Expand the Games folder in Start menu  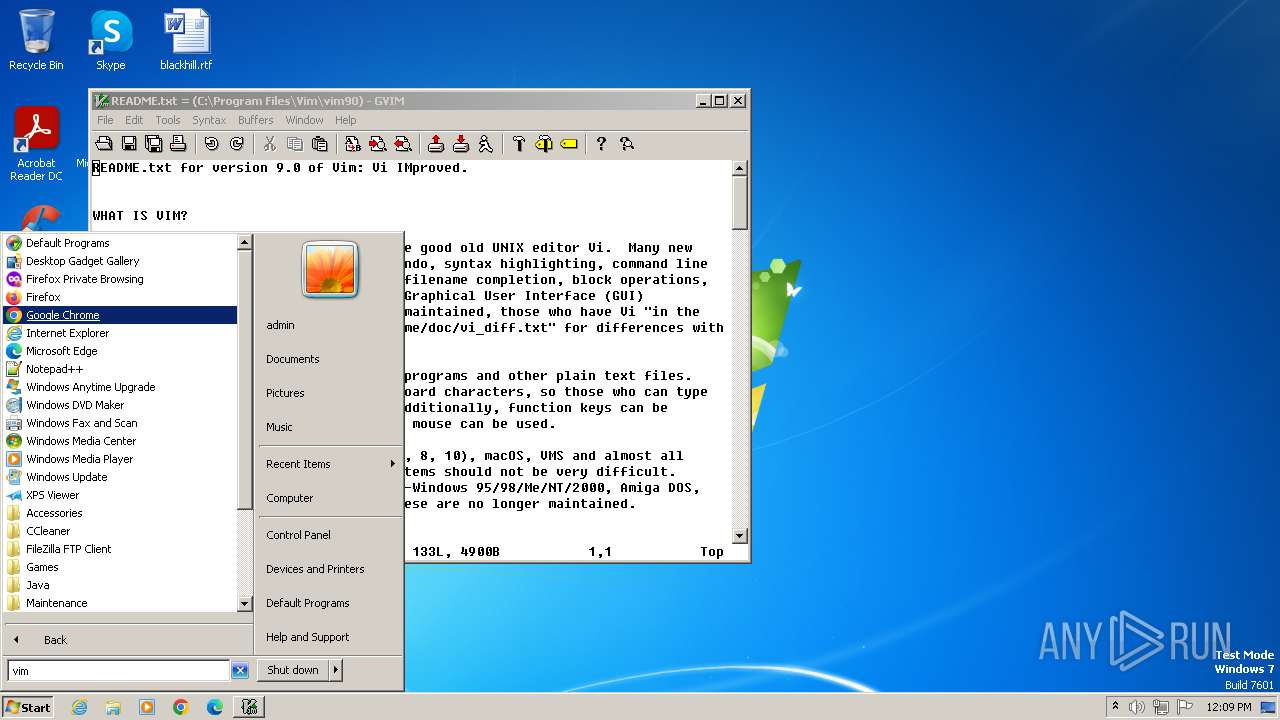tap(120, 567)
